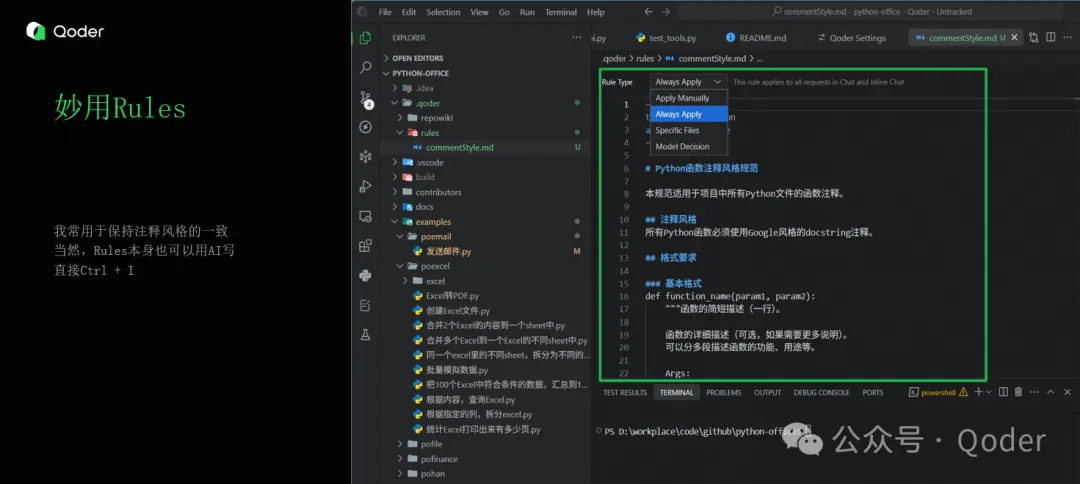Close the commentStyle.md tab
Image resolution: width=1080 pixels, height=484 pixels.
(x=1013, y=38)
